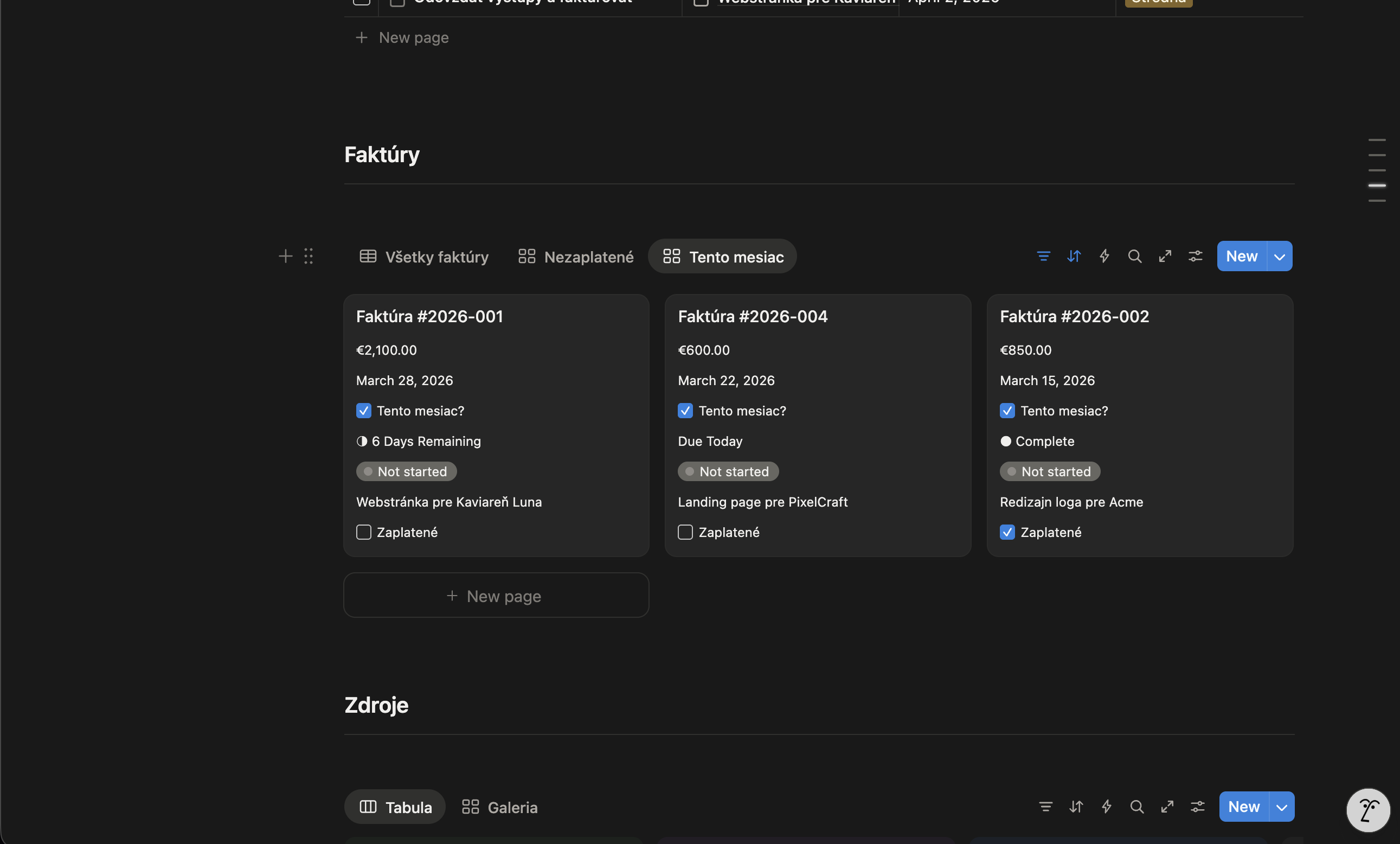This screenshot has height=844, width=1400.
Task: Click Due Today text on Faktúra #2026-004
Action: coord(710,442)
